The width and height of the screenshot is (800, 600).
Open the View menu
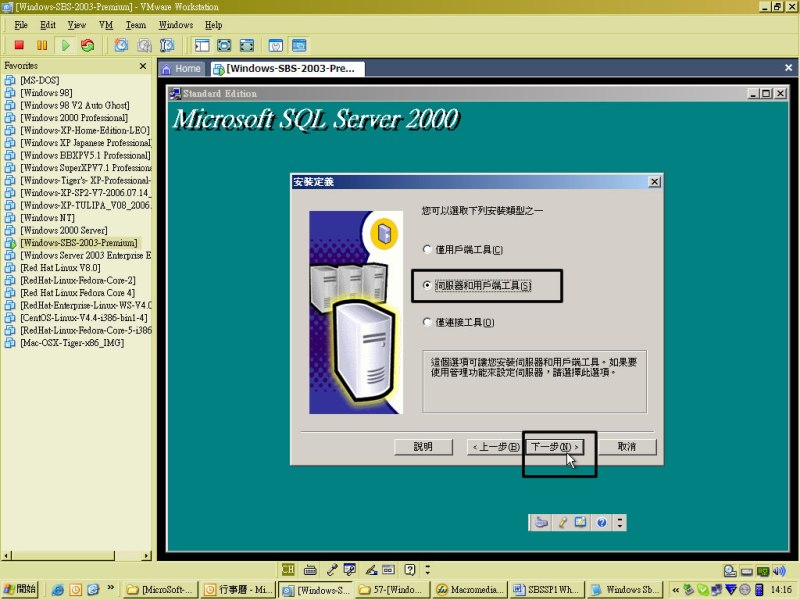(x=77, y=25)
